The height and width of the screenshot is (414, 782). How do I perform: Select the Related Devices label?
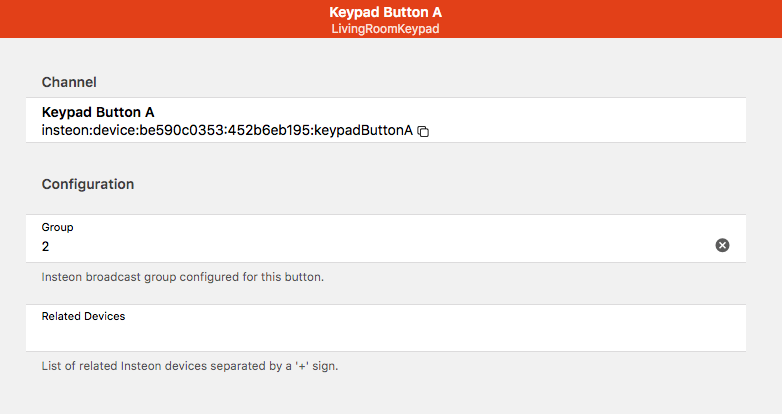83,316
